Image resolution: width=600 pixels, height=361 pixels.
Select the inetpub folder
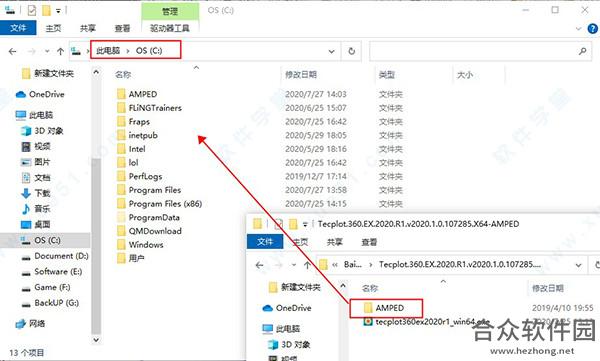143,135
